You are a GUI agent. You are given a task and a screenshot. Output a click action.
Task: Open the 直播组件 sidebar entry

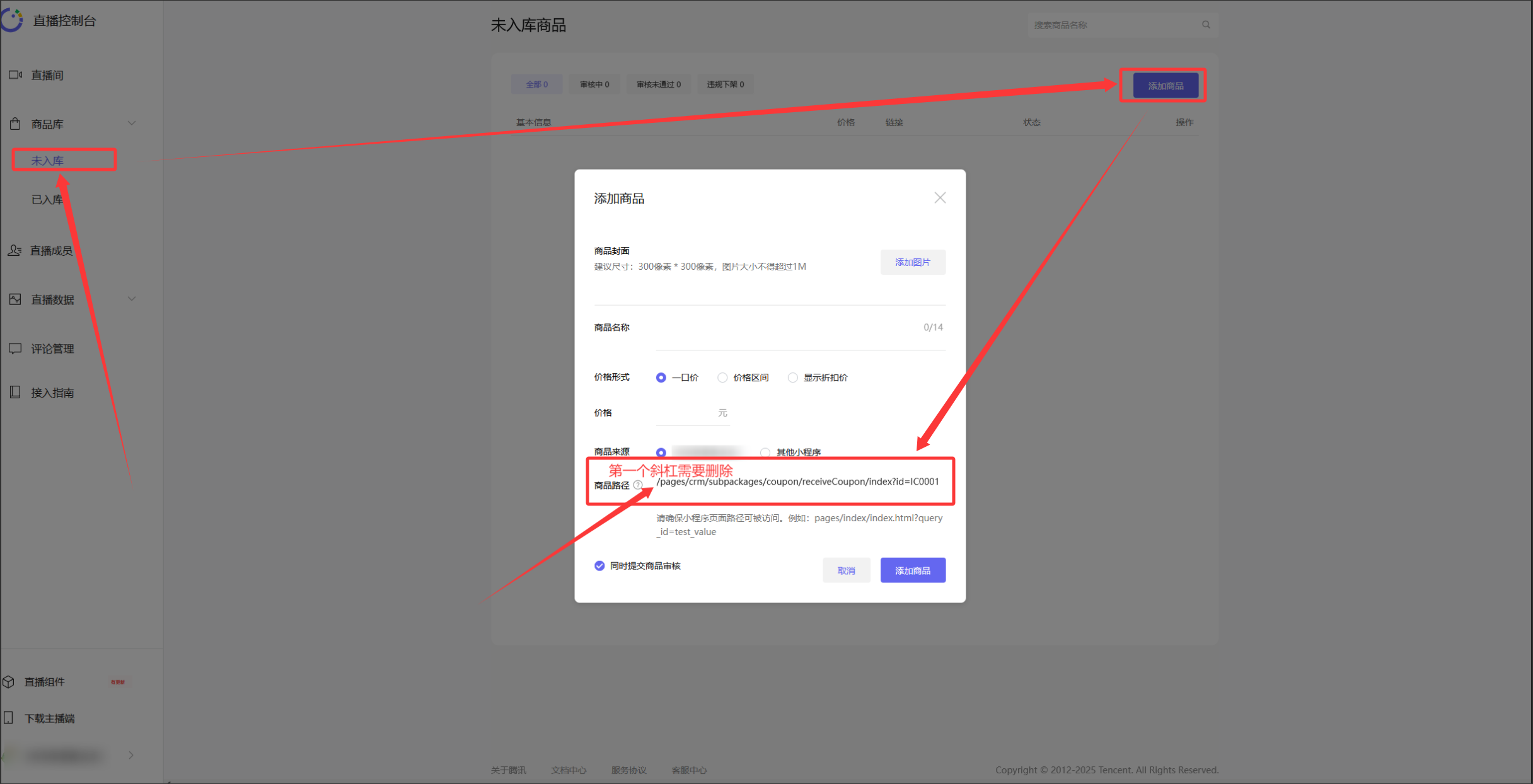point(44,681)
